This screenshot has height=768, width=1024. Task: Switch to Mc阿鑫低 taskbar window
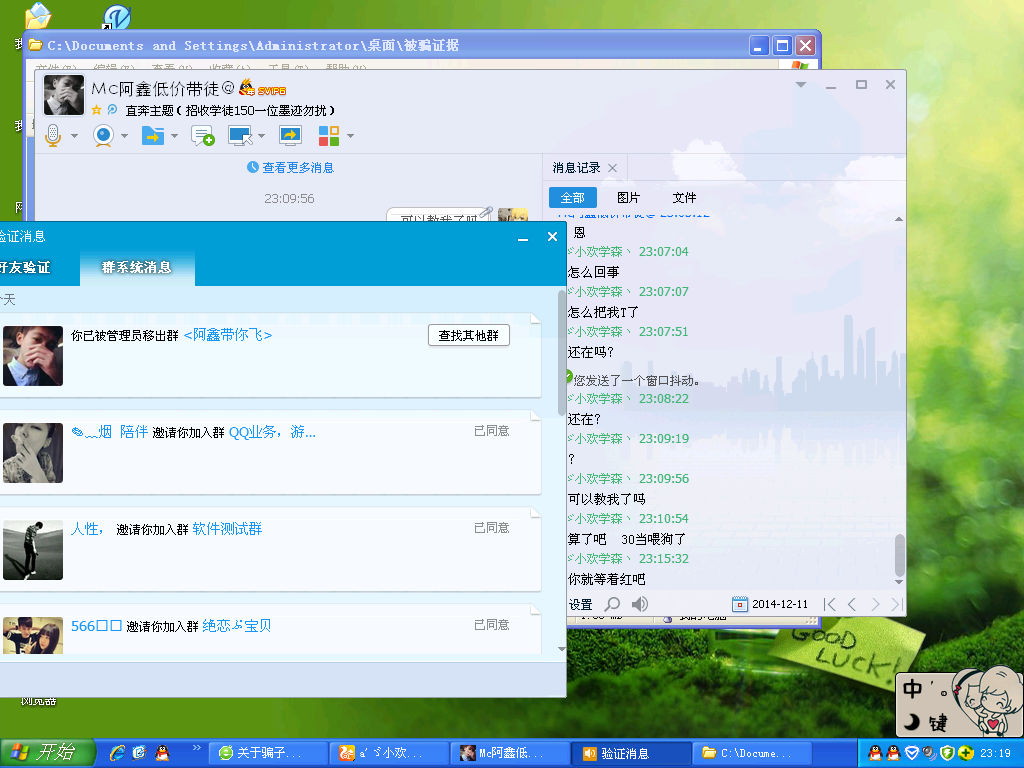(509, 753)
